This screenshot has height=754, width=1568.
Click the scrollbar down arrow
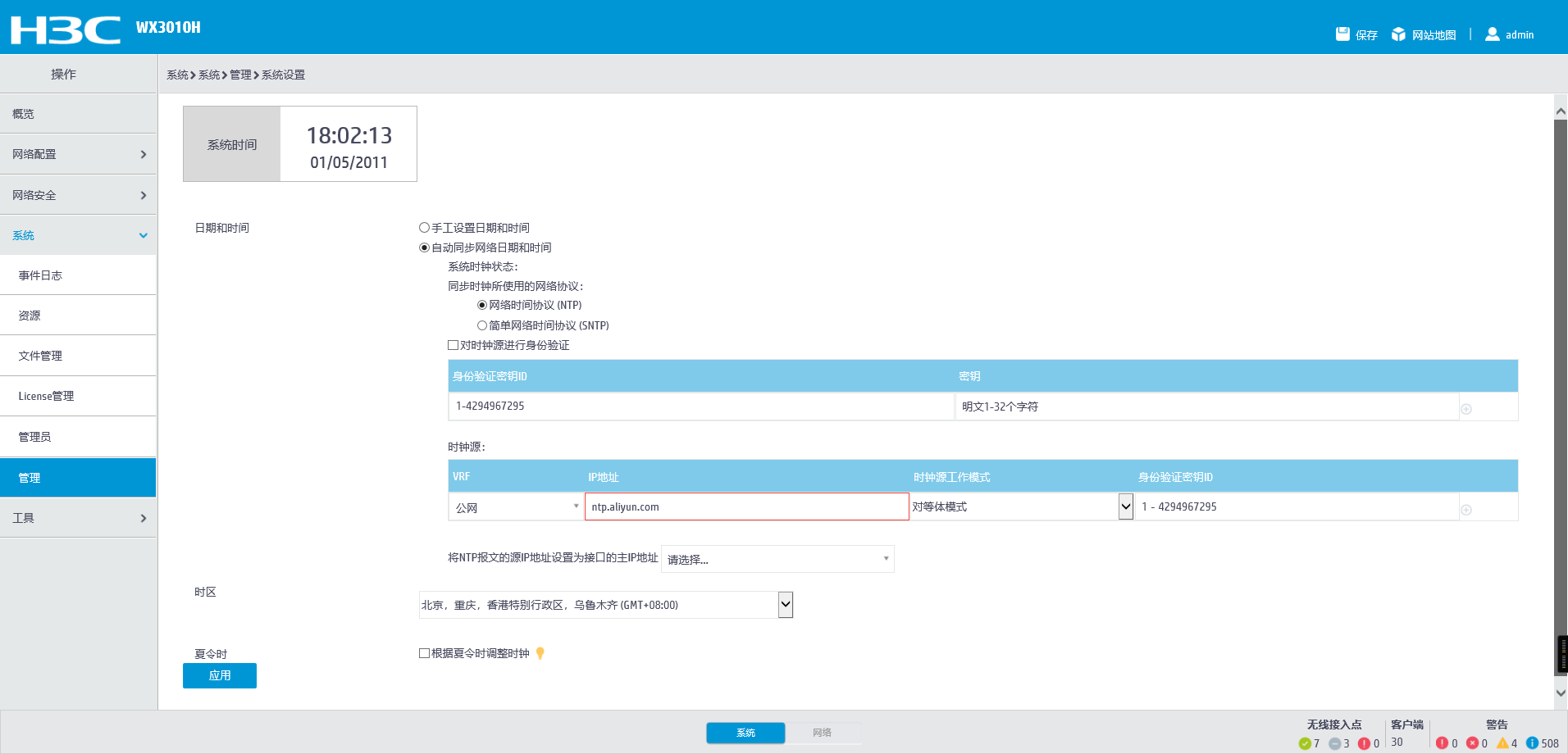tap(1561, 693)
